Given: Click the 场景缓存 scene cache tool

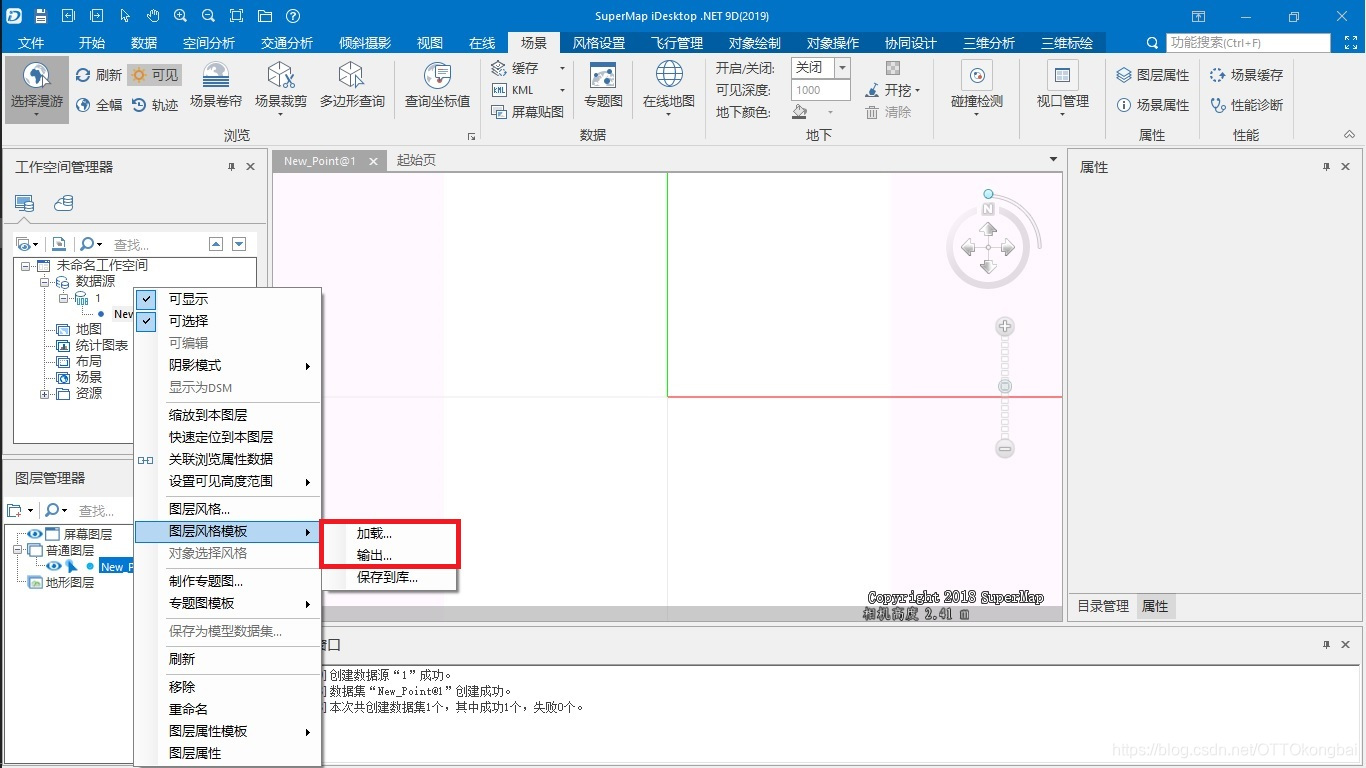Looking at the screenshot, I should (x=1246, y=75).
